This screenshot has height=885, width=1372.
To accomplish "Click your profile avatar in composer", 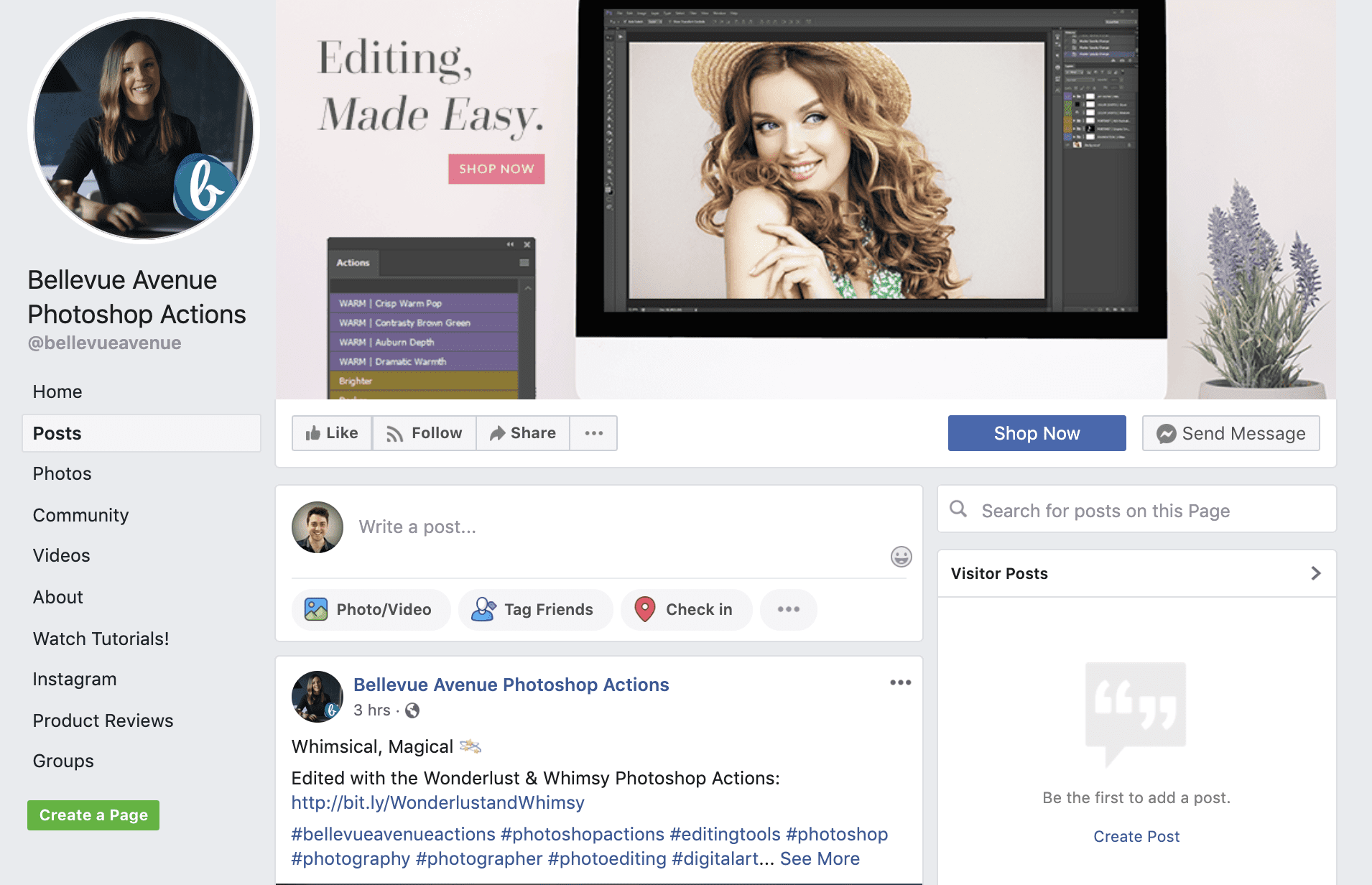I will tap(317, 527).
